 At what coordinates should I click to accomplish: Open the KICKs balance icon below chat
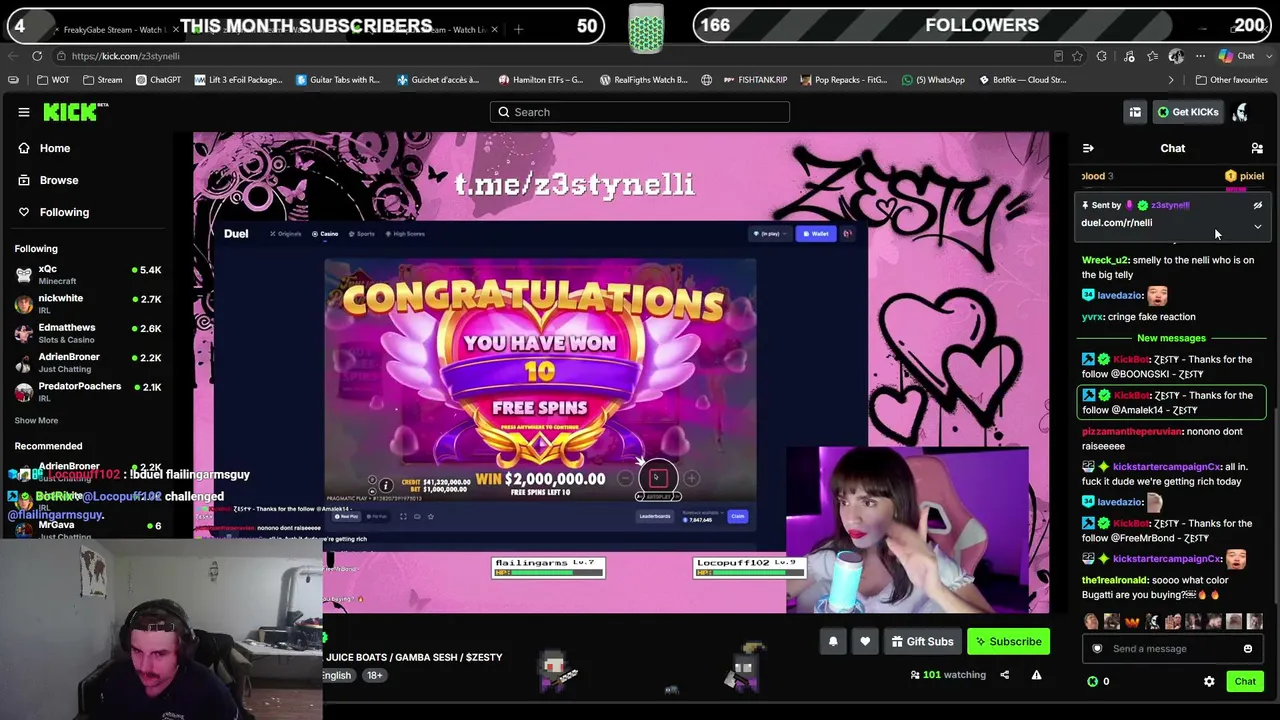coord(1092,681)
